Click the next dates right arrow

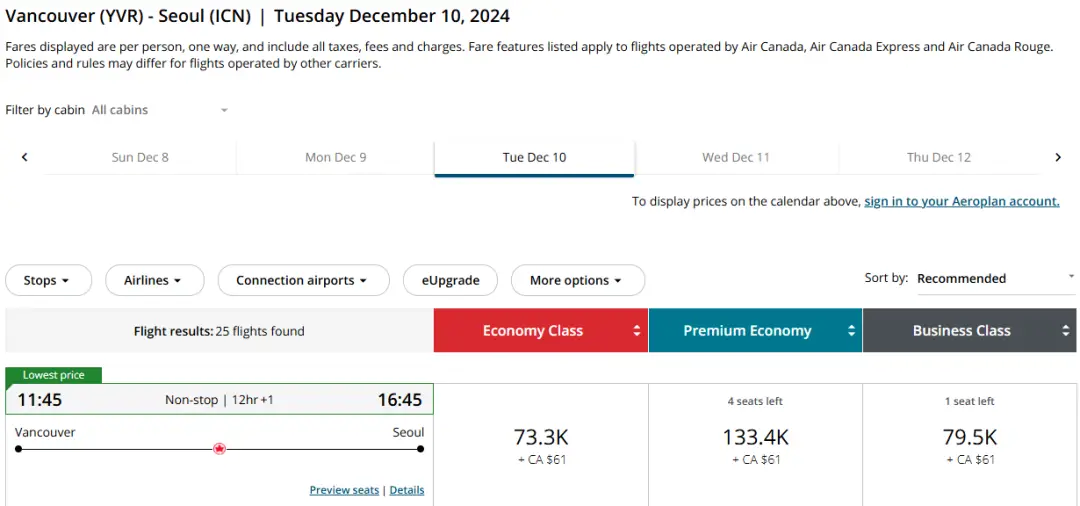pos(1058,157)
